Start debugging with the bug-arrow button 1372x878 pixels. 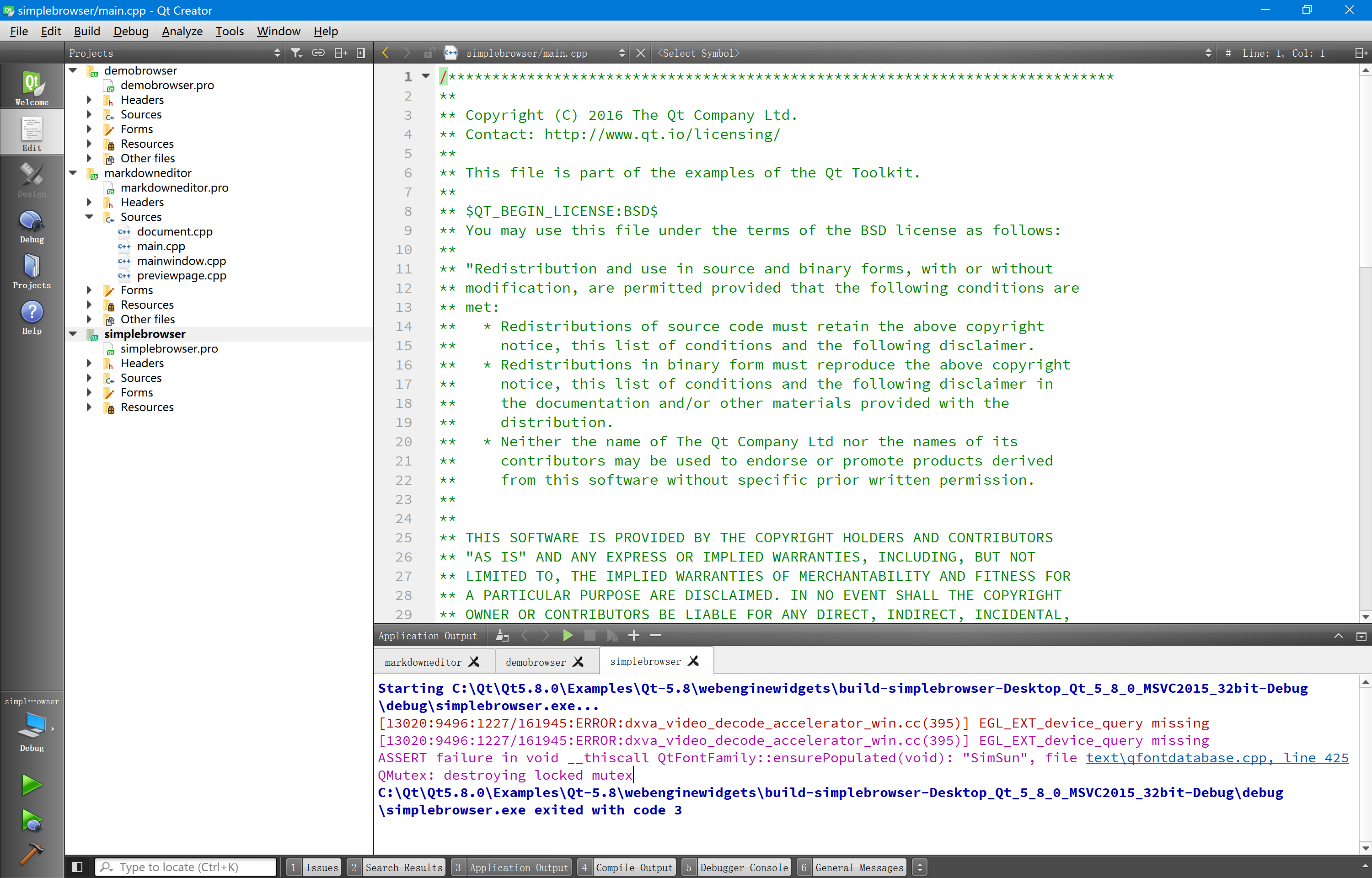tap(32, 820)
